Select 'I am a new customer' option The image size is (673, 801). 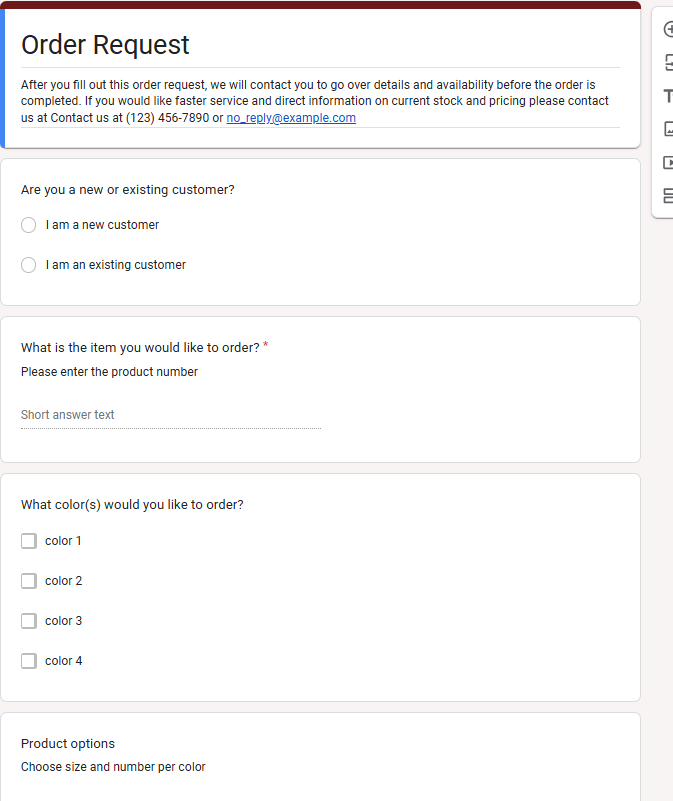click(29, 225)
